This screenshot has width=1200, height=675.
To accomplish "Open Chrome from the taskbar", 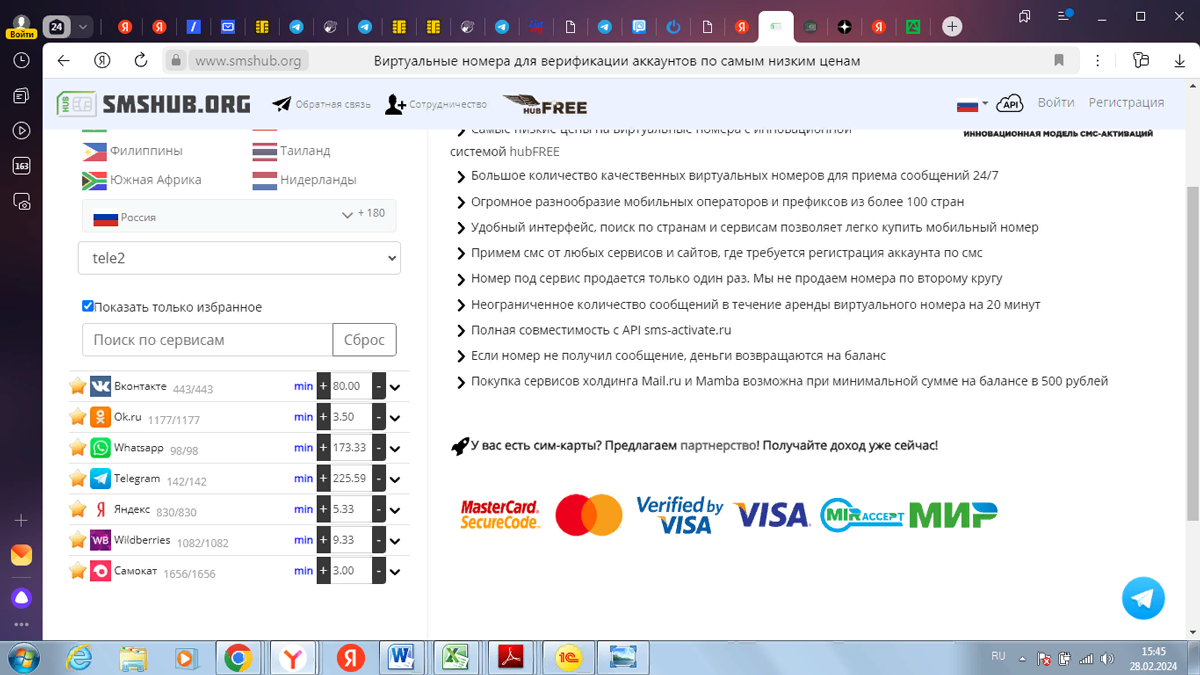I will [x=238, y=657].
